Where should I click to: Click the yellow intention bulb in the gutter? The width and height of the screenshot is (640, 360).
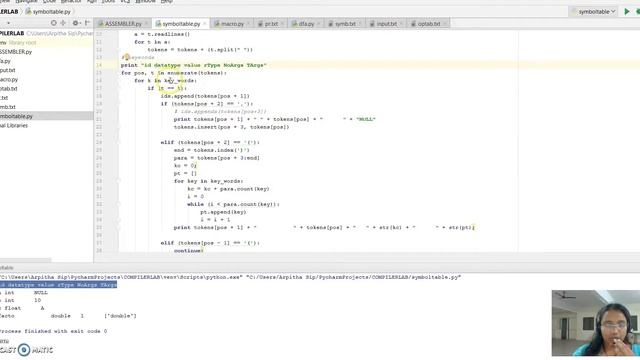pos(127,57)
